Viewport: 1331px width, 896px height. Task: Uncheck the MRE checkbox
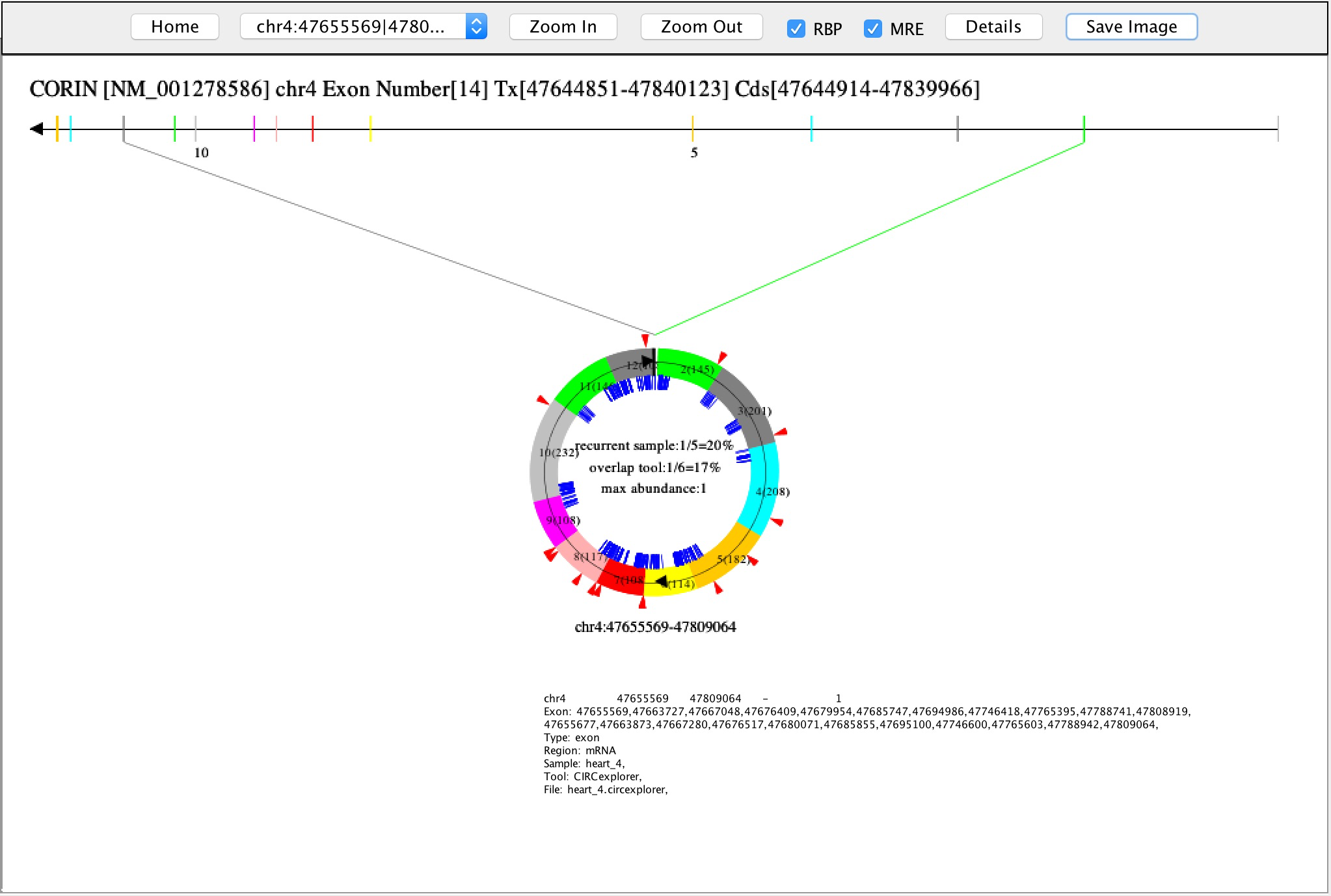(x=872, y=29)
